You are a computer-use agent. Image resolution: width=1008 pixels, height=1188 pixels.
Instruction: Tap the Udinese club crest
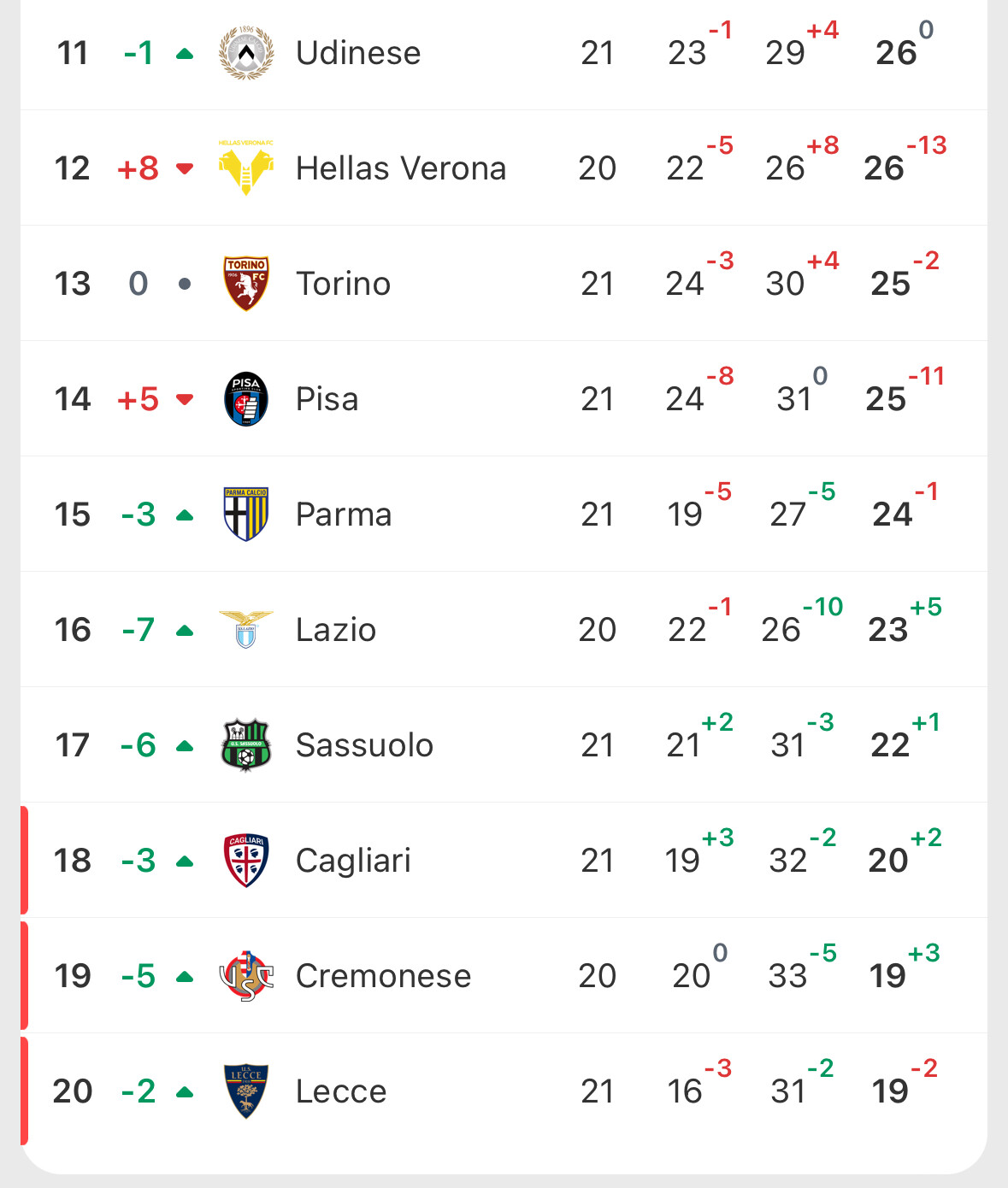pos(246,53)
